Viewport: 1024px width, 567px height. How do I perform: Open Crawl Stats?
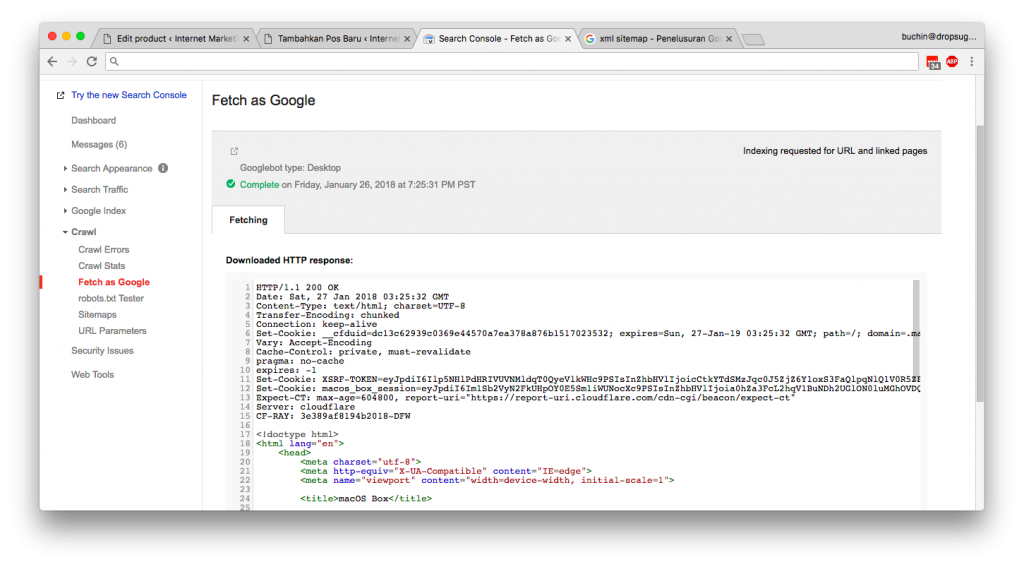102,266
